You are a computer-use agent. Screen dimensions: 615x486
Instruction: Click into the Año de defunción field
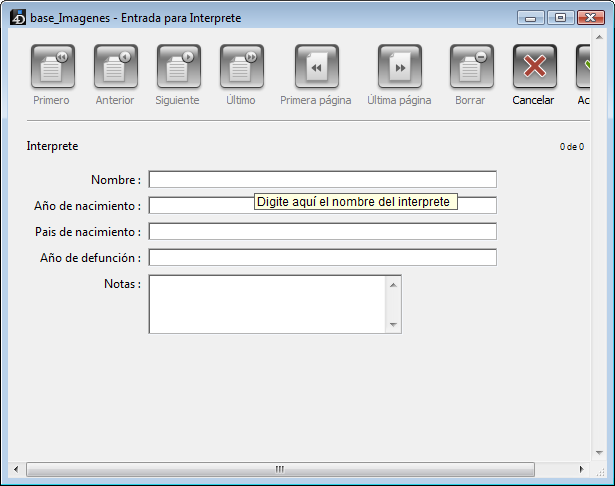322,258
